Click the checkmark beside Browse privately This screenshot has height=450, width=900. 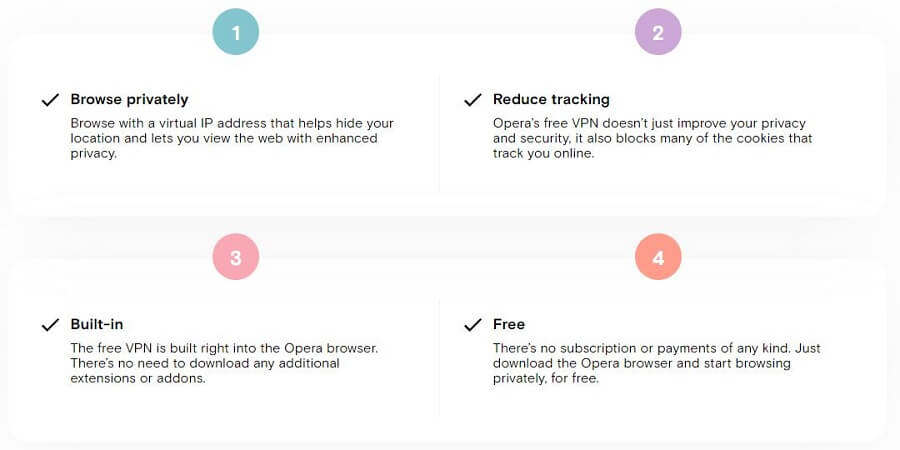click(x=51, y=100)
